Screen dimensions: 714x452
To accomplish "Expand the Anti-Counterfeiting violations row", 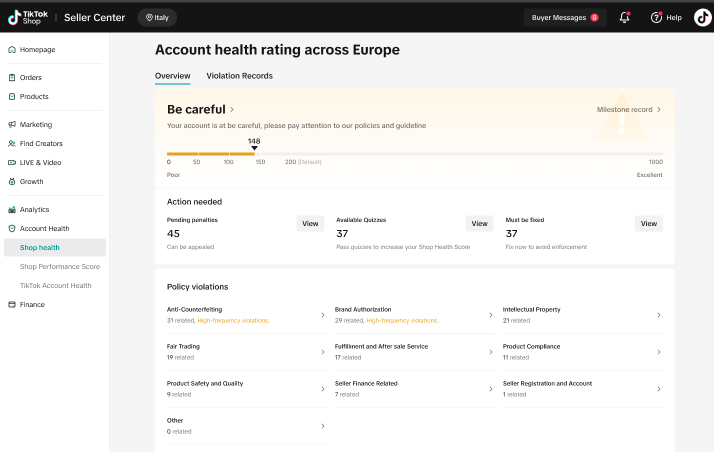I will pyautogui.click(x=322, y=315).
